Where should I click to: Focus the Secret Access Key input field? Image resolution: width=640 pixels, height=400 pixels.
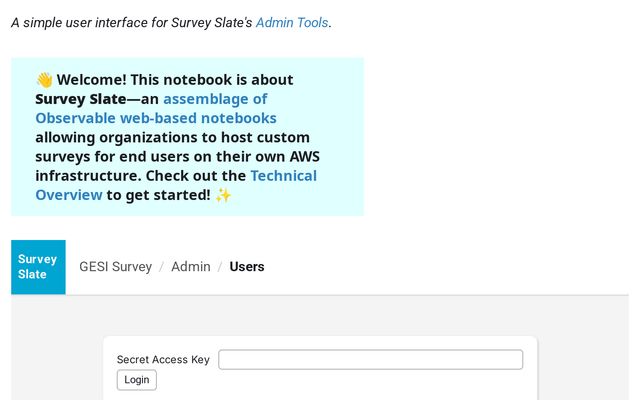370,360
